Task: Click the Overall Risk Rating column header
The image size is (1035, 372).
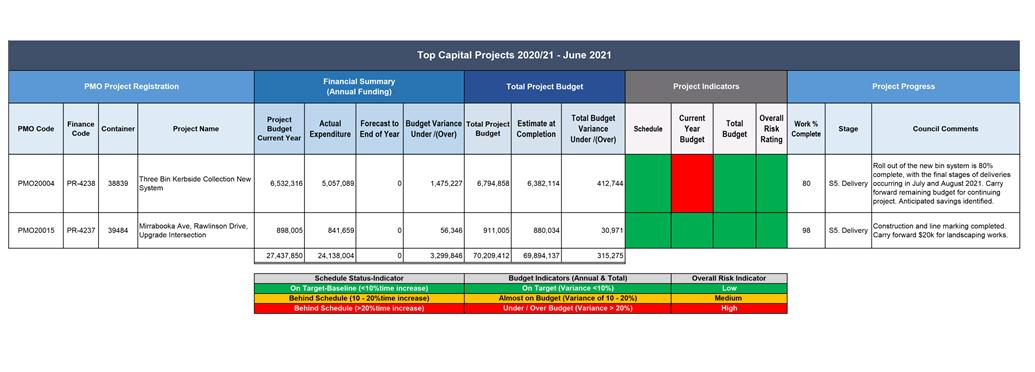Action: pos(771,129)
